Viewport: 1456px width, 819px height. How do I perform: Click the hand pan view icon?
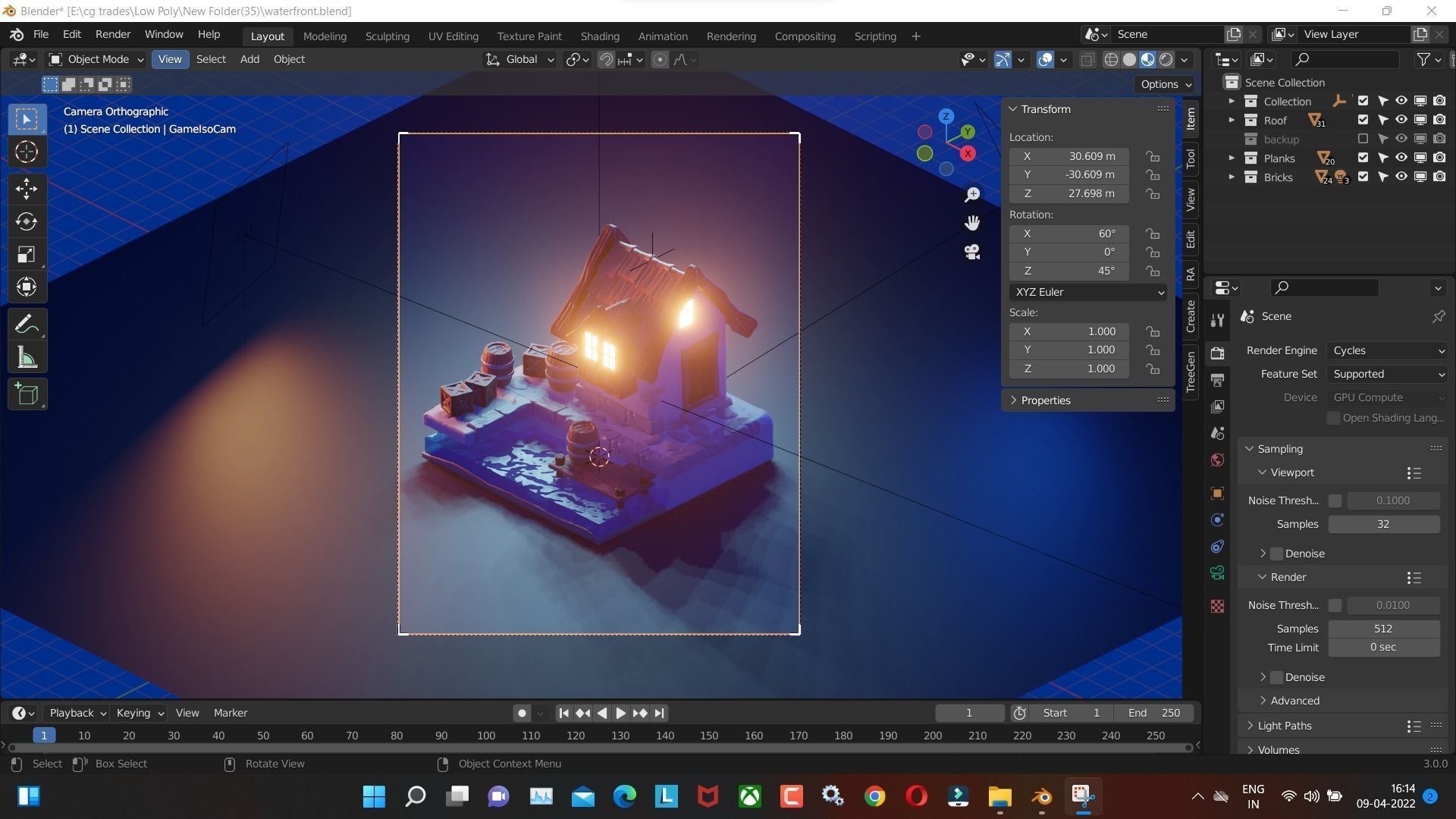point(972,223)
